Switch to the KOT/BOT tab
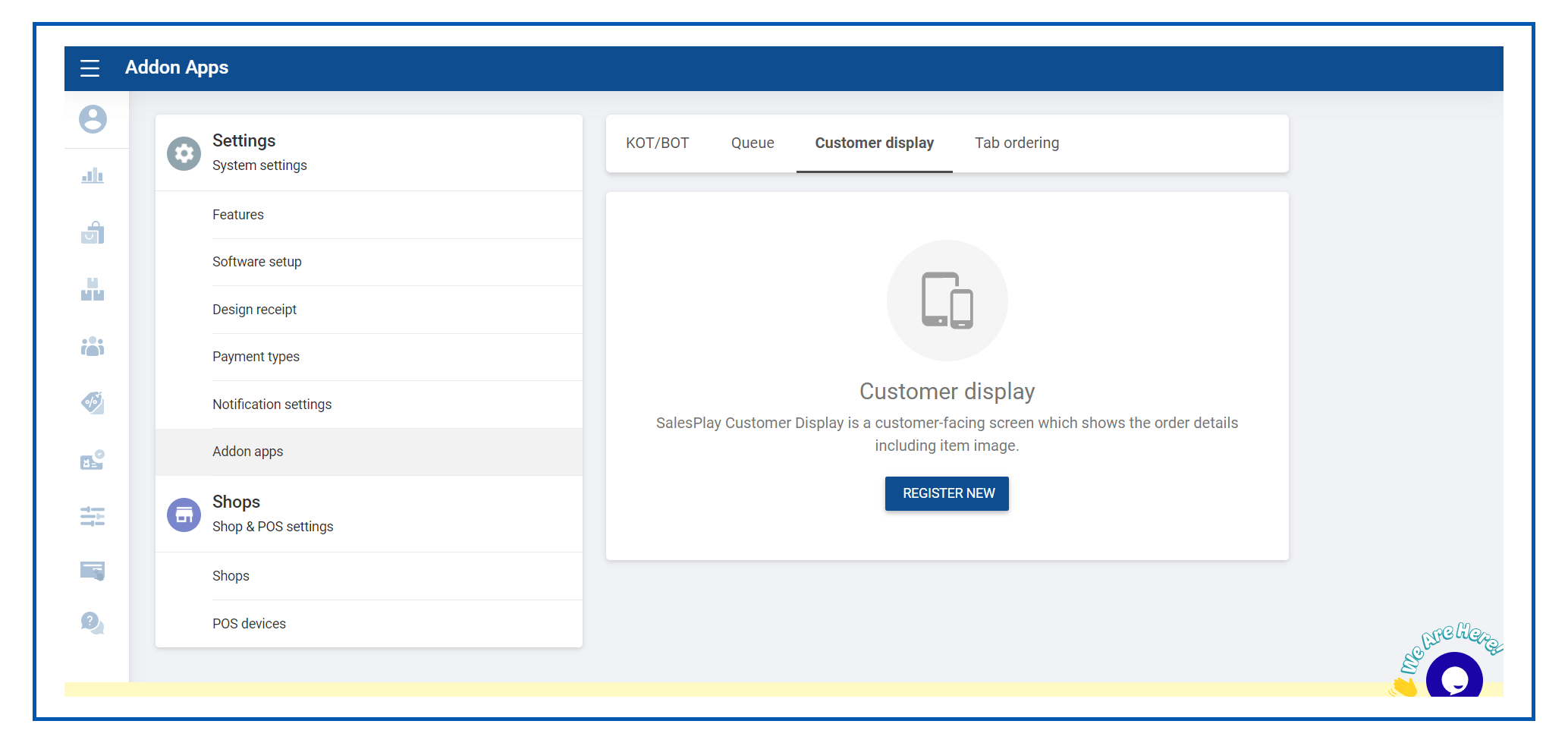Image resolution: width=1568 pixels, height=743 pixels. tap(657, 143)
